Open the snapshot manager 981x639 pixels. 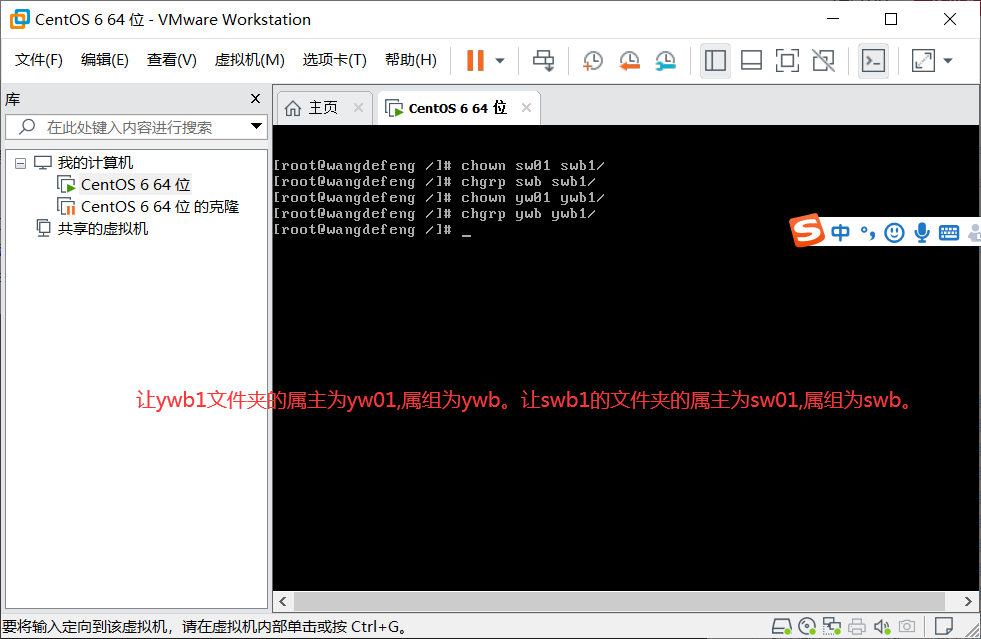(665, 61)
